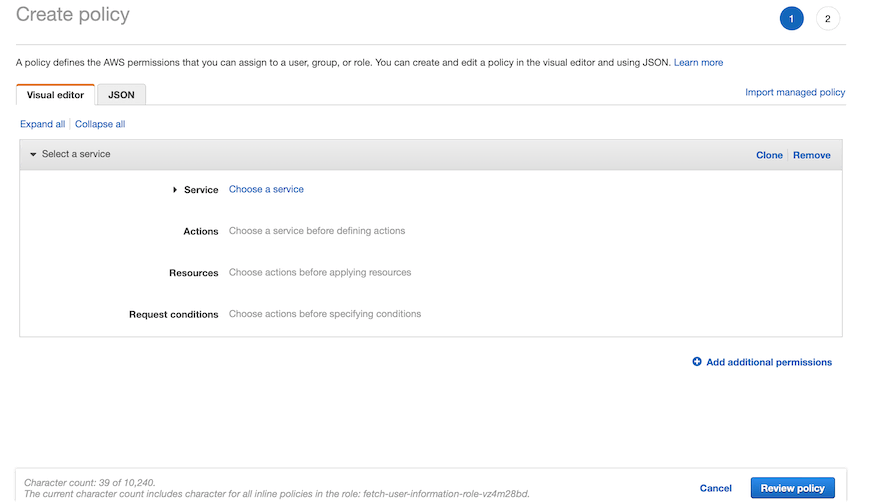Click the plus icon for additional permissions
Viewport: 887px width, 502px height.
point(697,362)
